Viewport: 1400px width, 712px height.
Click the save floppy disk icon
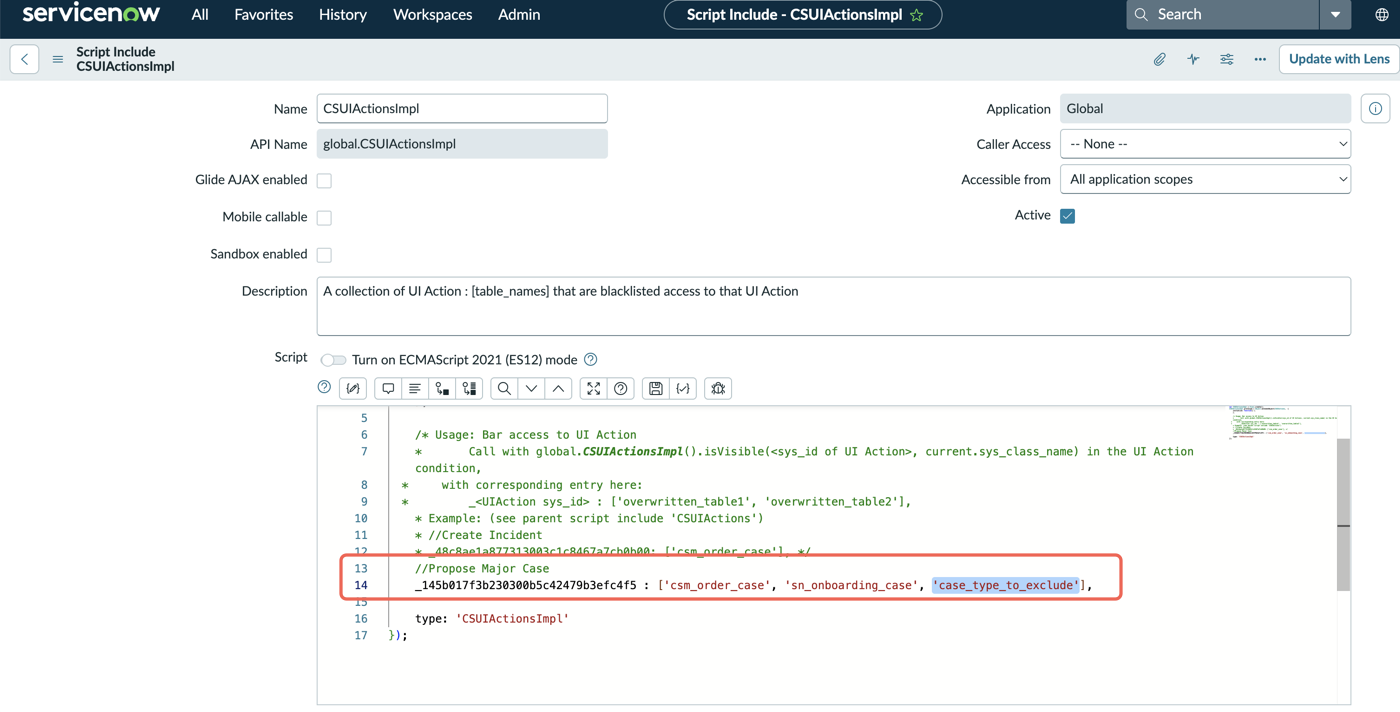(656, 388)
